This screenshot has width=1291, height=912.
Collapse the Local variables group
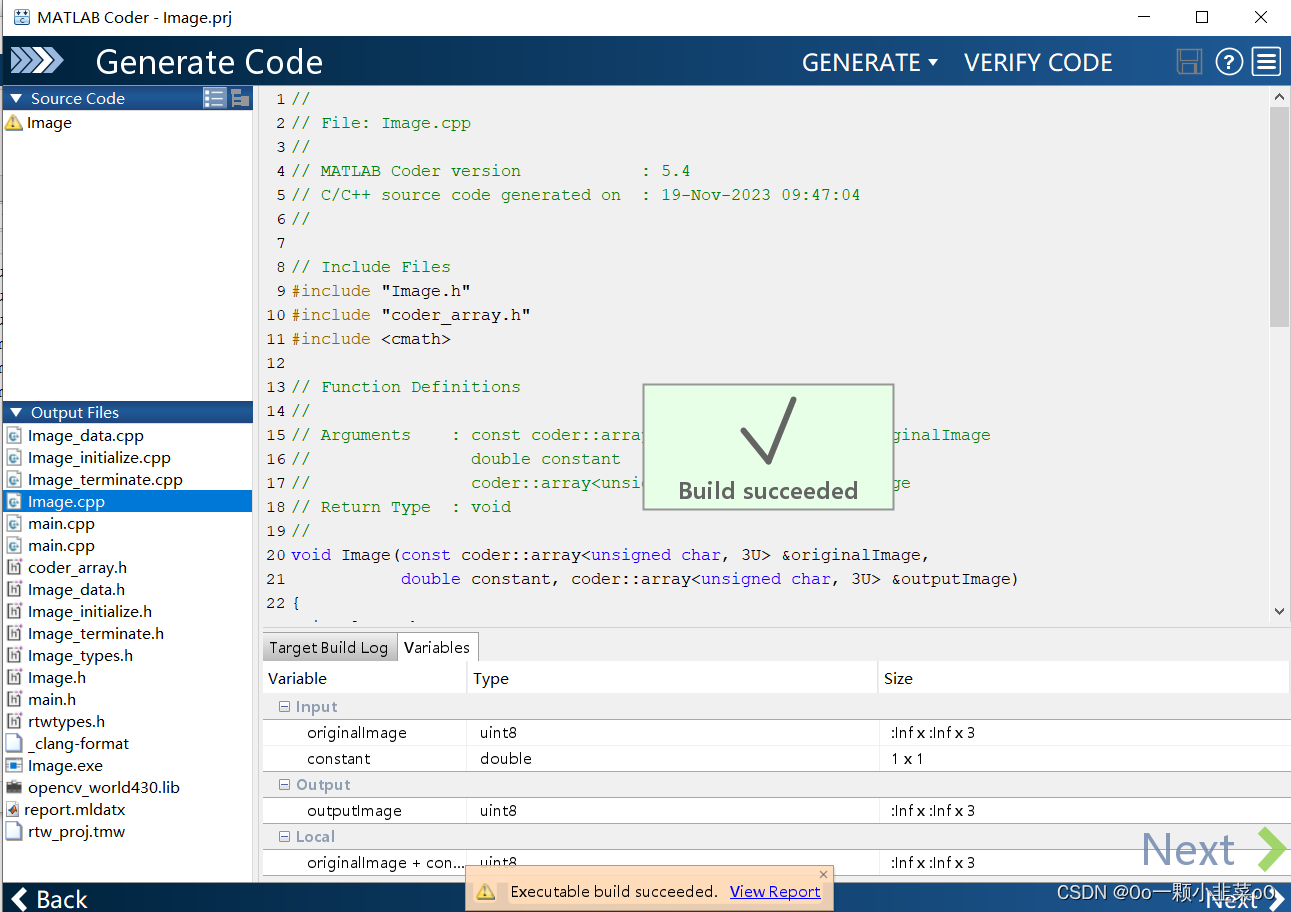coord(285,837)
